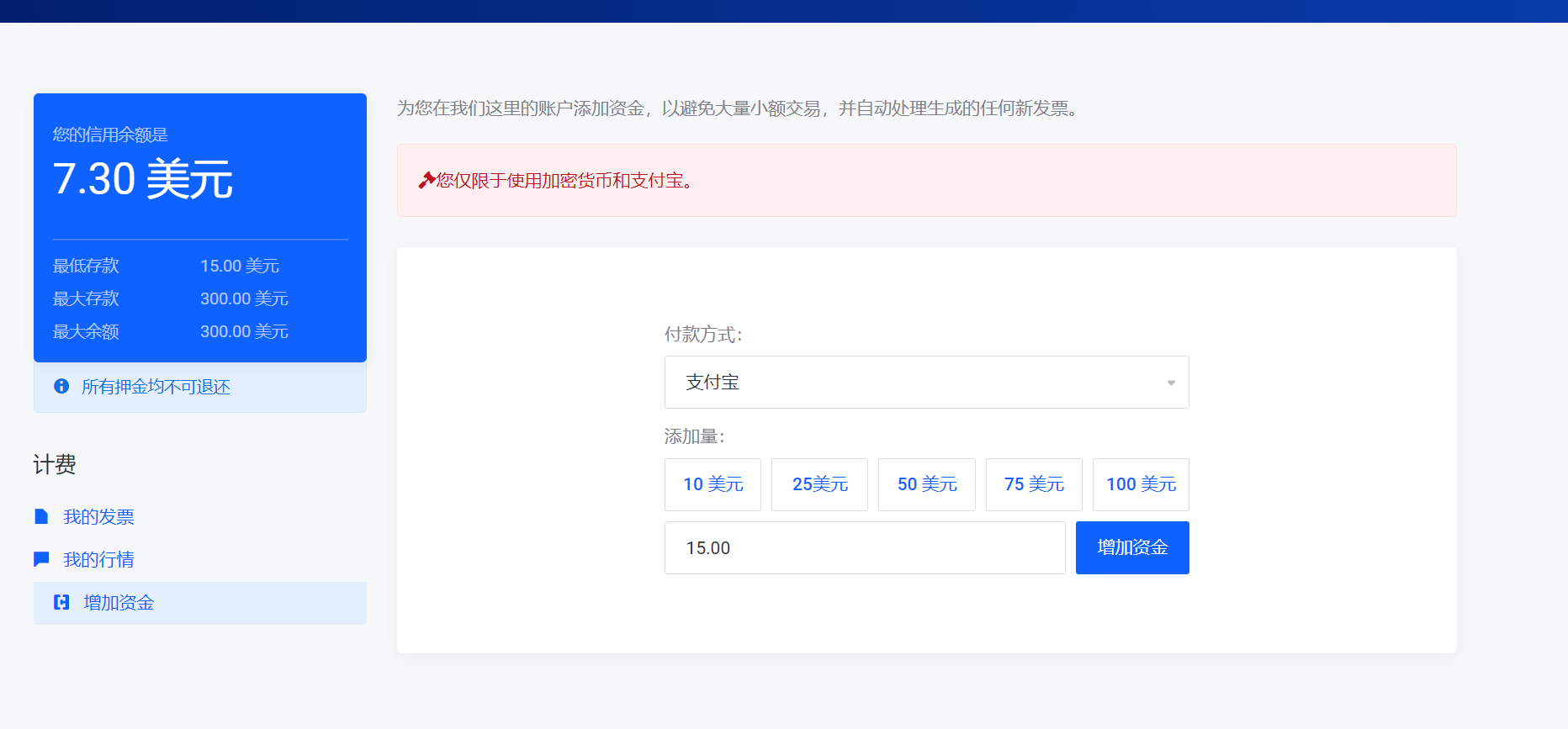Click the 您仅限于使用加密货币和支付宝 warning message
1568x729 pixels.
click(x=565, y=181)
